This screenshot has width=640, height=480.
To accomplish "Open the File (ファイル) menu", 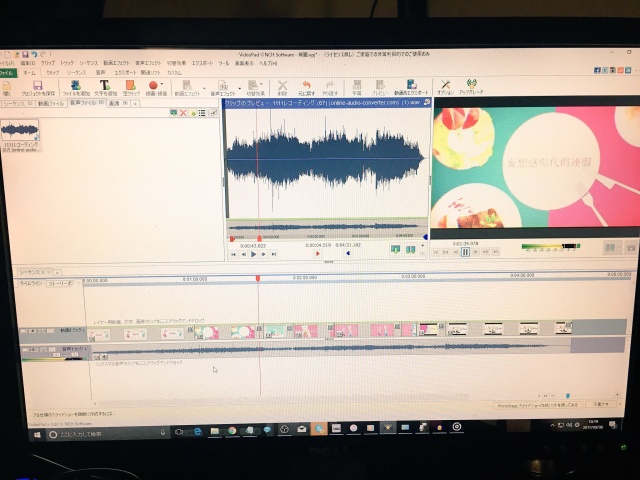I will 7,64.
